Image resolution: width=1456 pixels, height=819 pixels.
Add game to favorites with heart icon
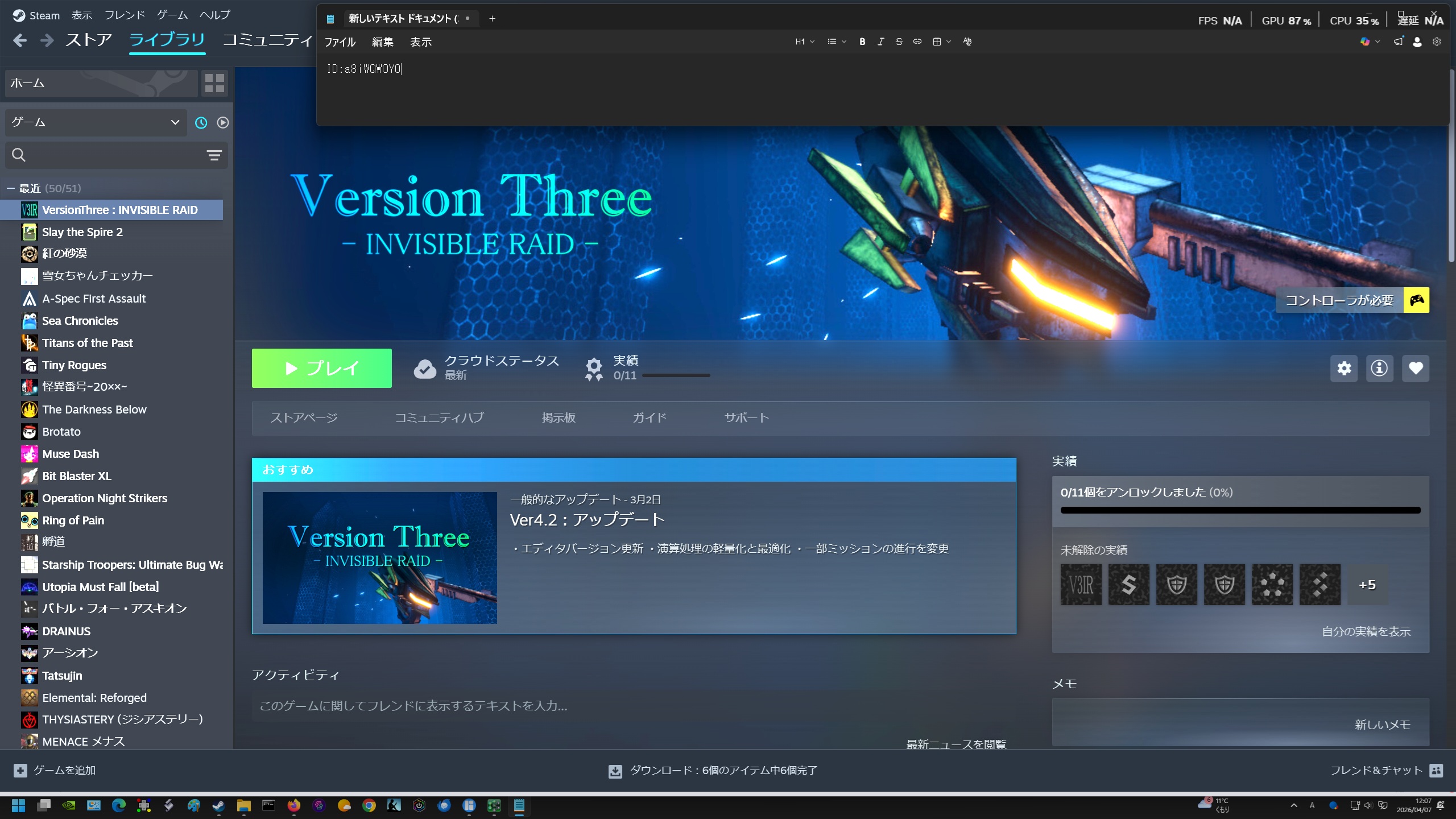coord(1416,369)
